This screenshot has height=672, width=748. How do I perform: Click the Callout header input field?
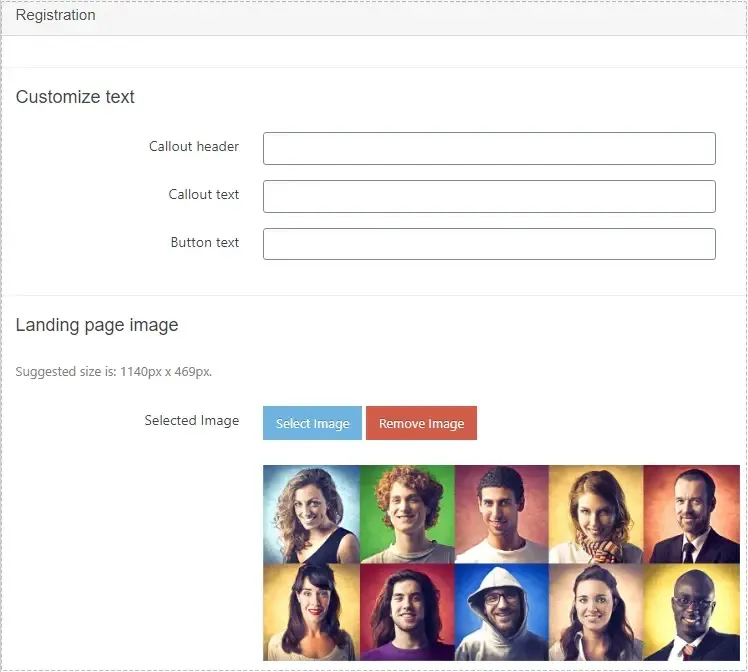pos(489,148)
